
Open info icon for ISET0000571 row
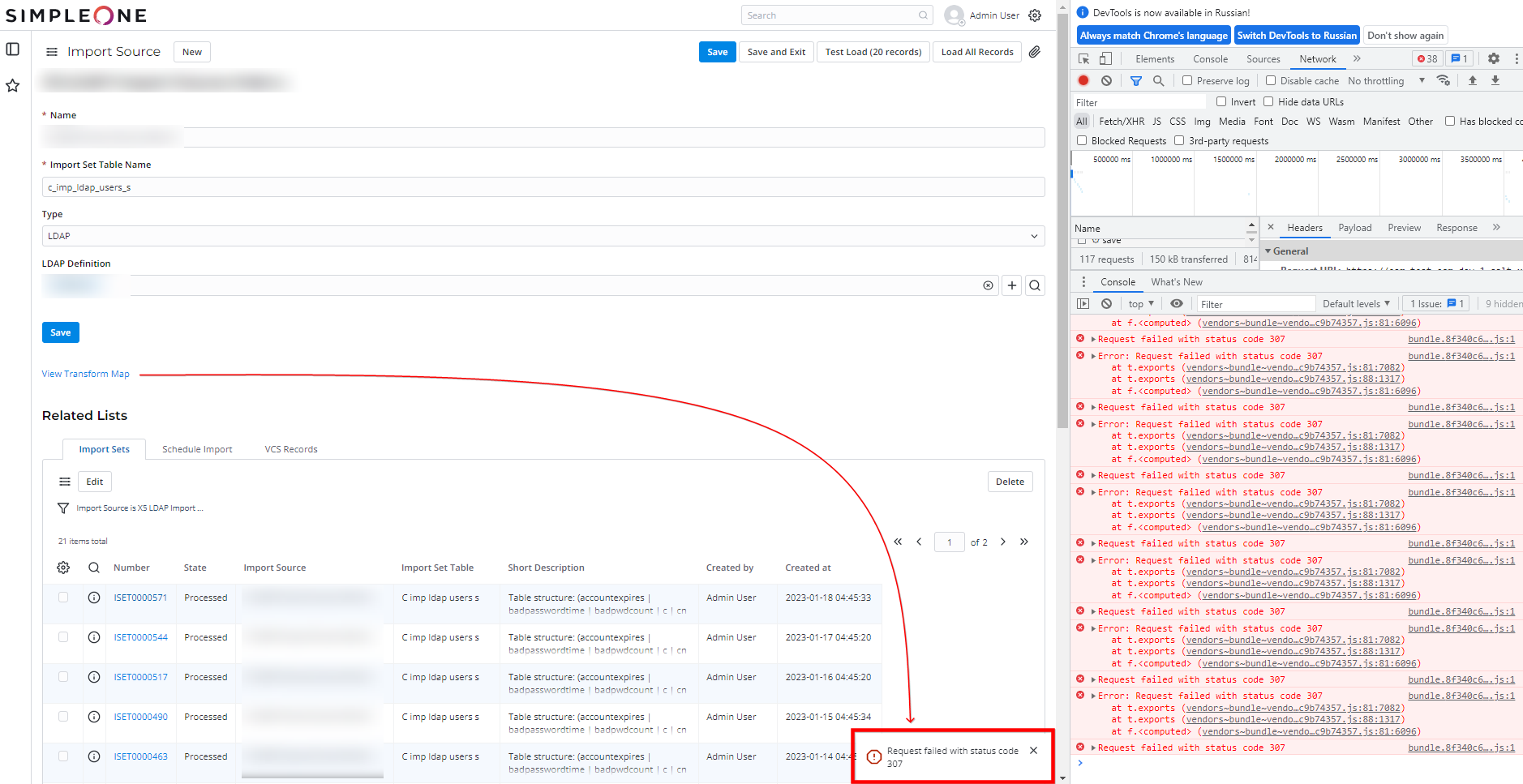pos(94,598)
